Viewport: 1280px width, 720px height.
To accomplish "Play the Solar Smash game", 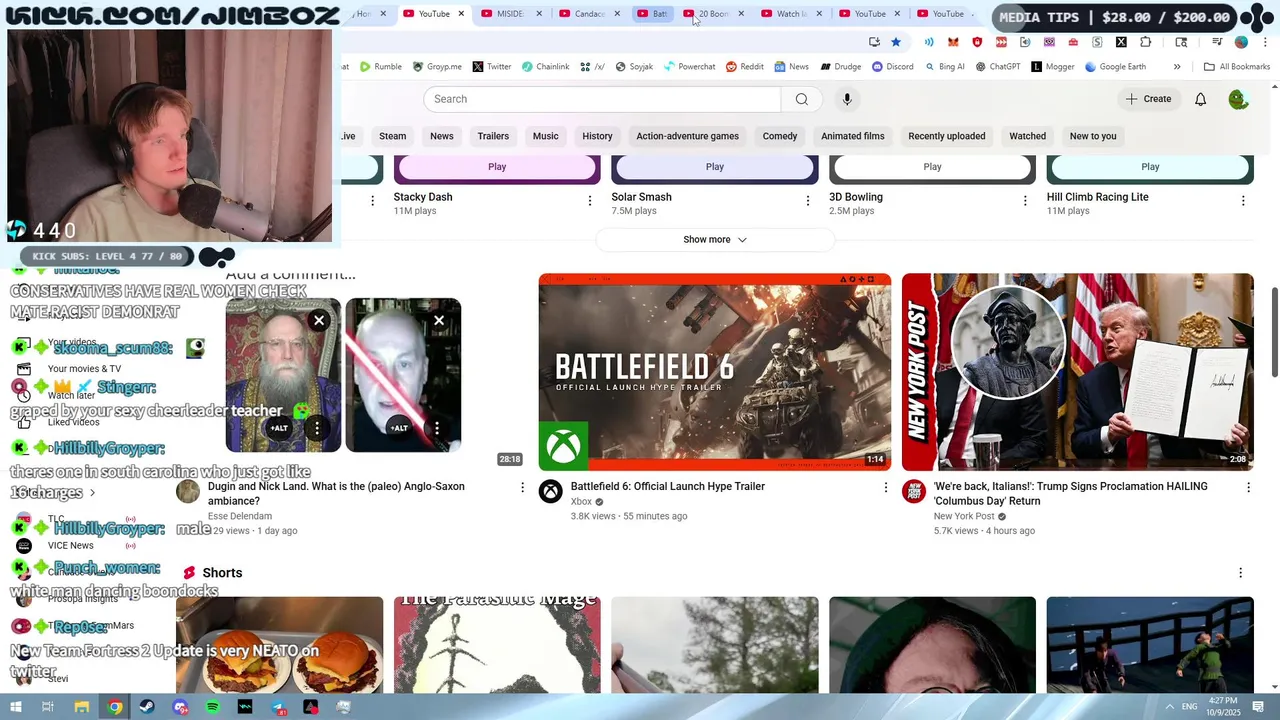I will pos(715,167).
